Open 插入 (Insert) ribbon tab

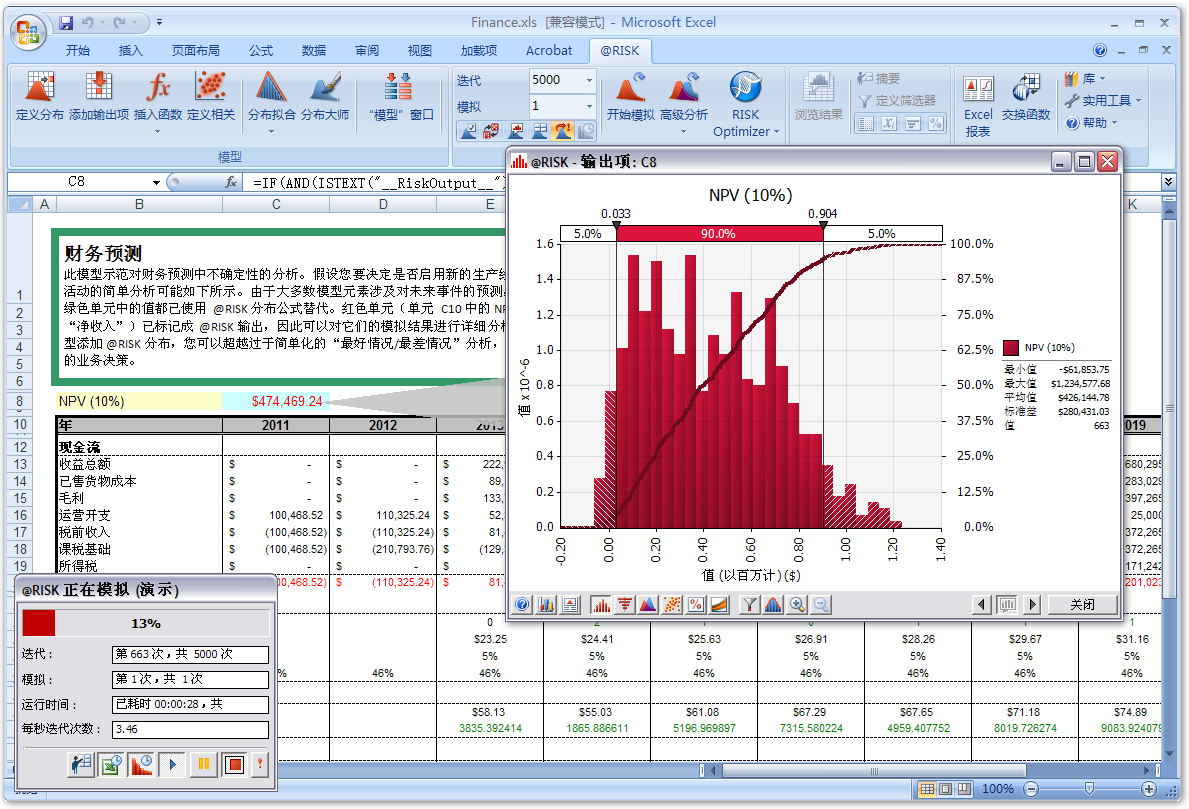coord(130,51)
